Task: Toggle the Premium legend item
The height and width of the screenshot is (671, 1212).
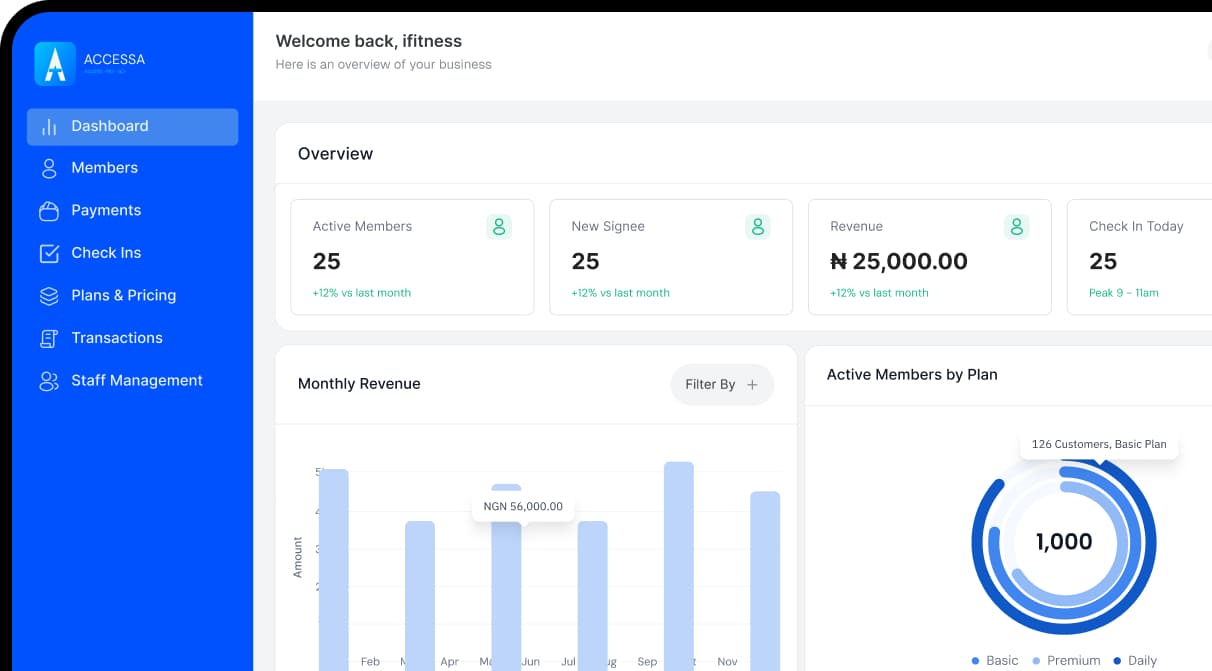Action: coord(1065,660)
